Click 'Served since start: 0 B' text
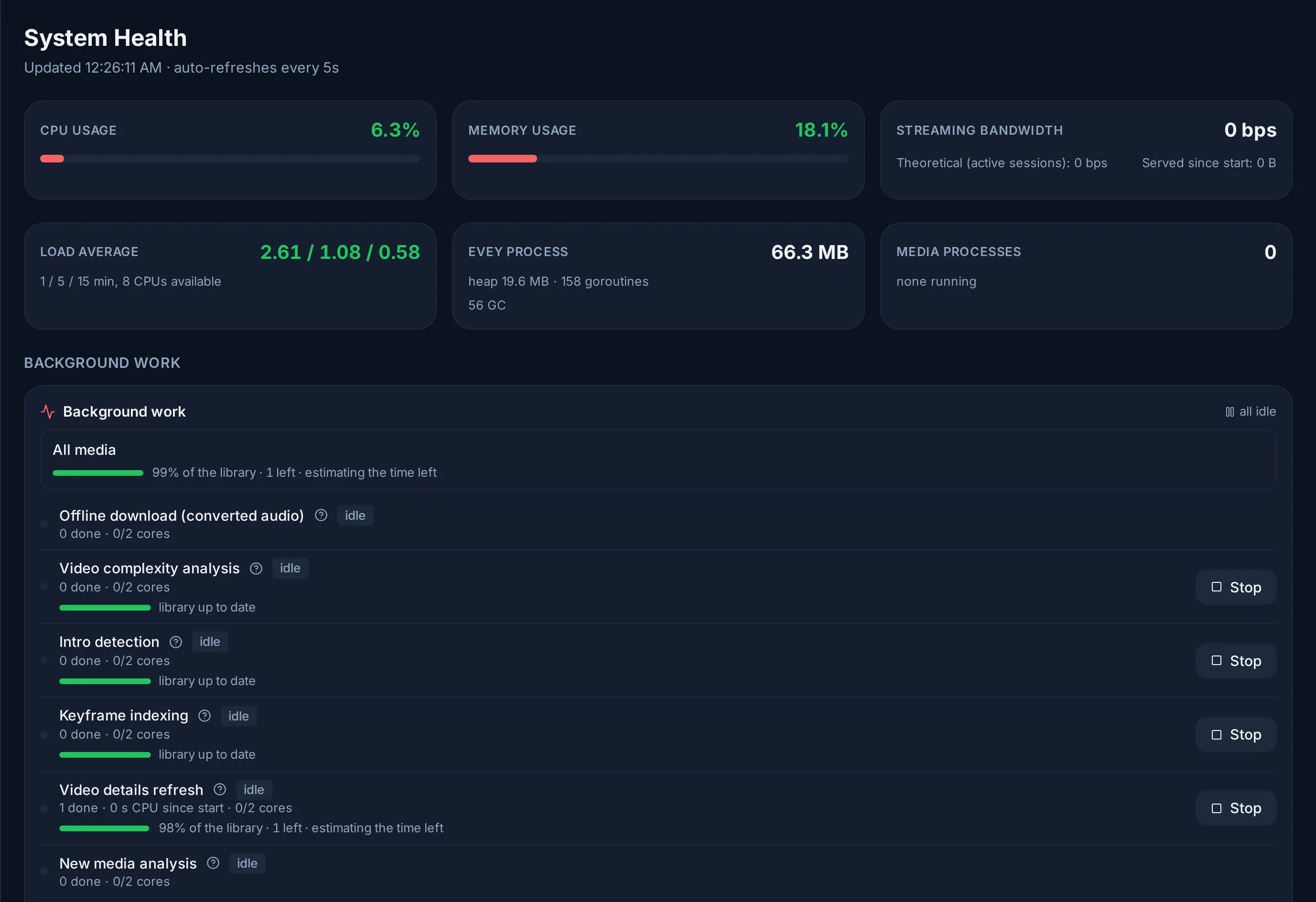1316x902 pixels. [x=1209, y=163]
